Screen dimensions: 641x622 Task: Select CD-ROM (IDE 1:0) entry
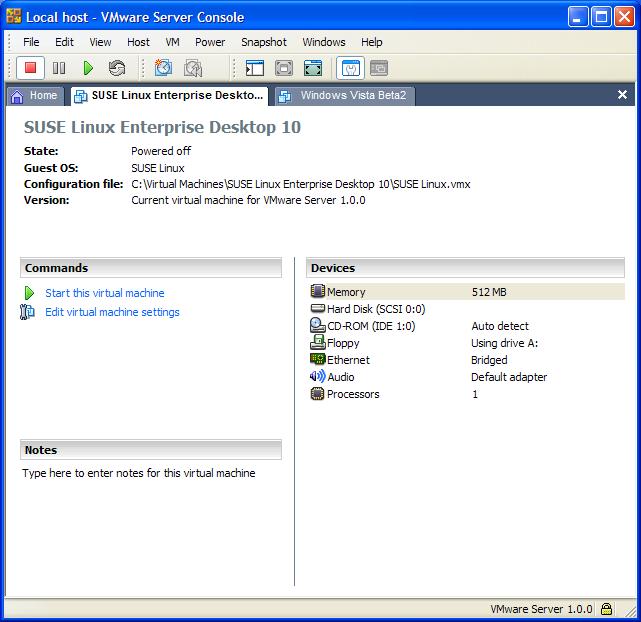371,326
